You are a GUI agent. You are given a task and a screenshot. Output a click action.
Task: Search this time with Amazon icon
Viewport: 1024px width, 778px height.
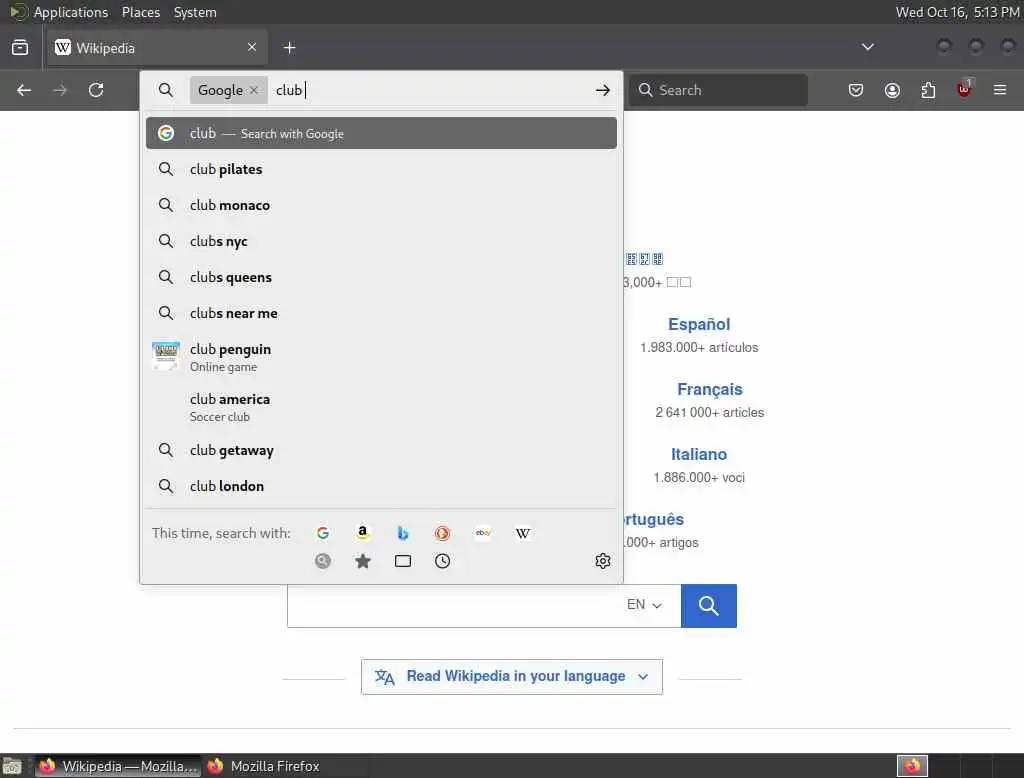coord(362,533)
